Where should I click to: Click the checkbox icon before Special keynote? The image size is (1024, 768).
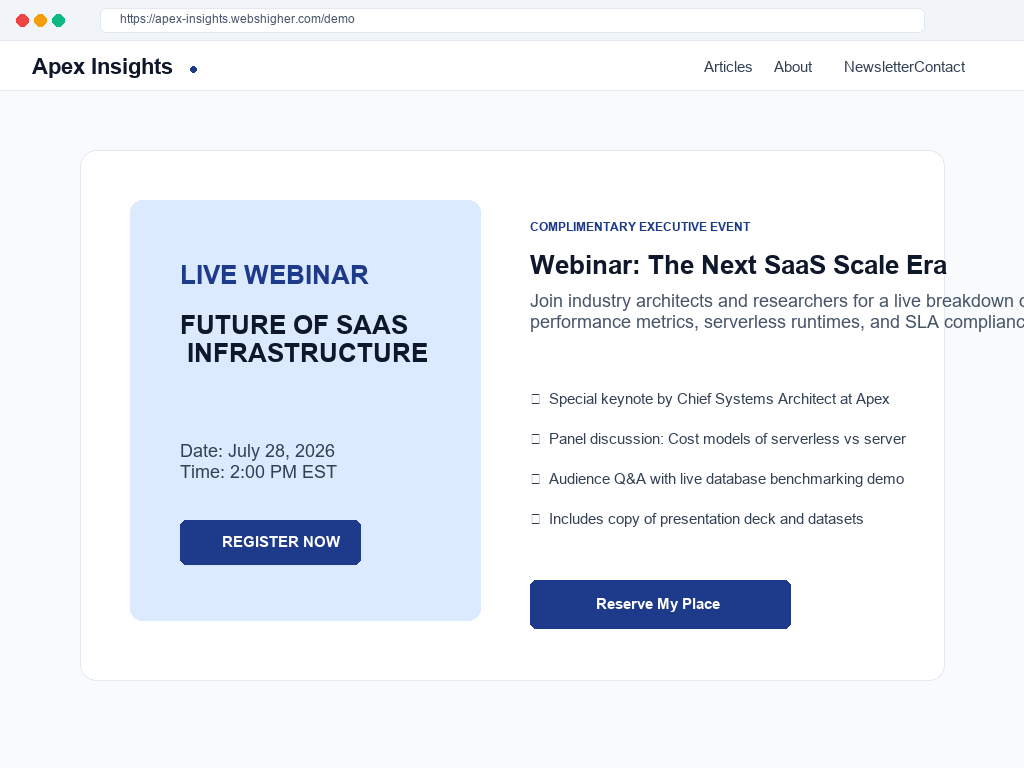[536, 399]
